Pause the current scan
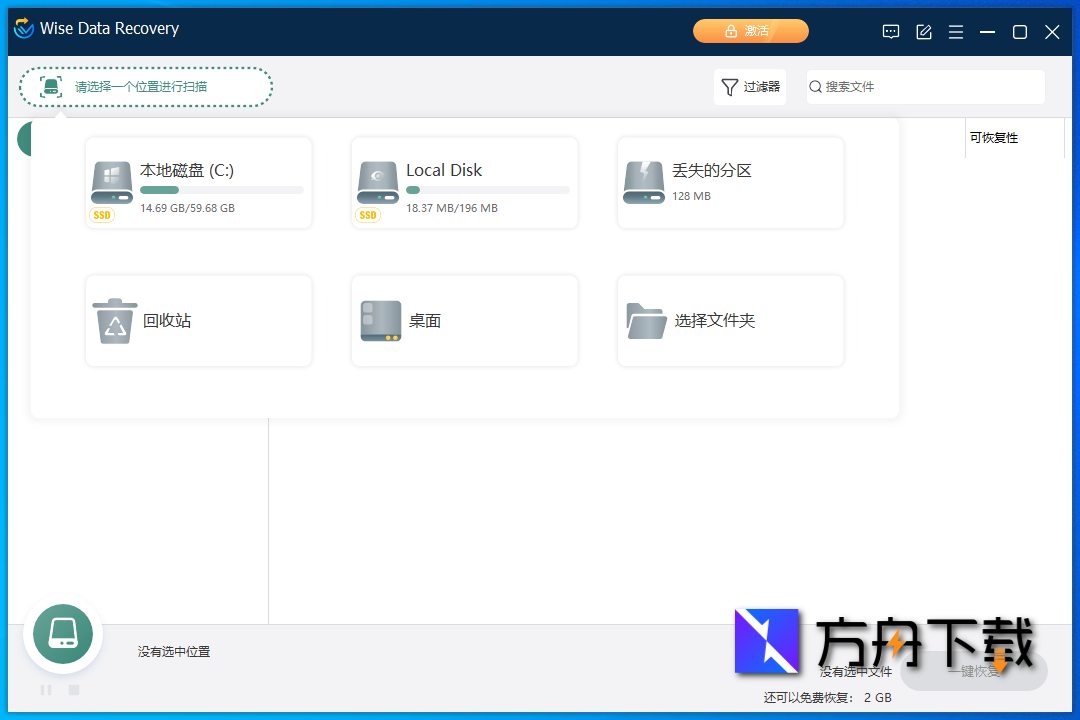Screen dimensions: 1080x720 click(x=45, y=689)
